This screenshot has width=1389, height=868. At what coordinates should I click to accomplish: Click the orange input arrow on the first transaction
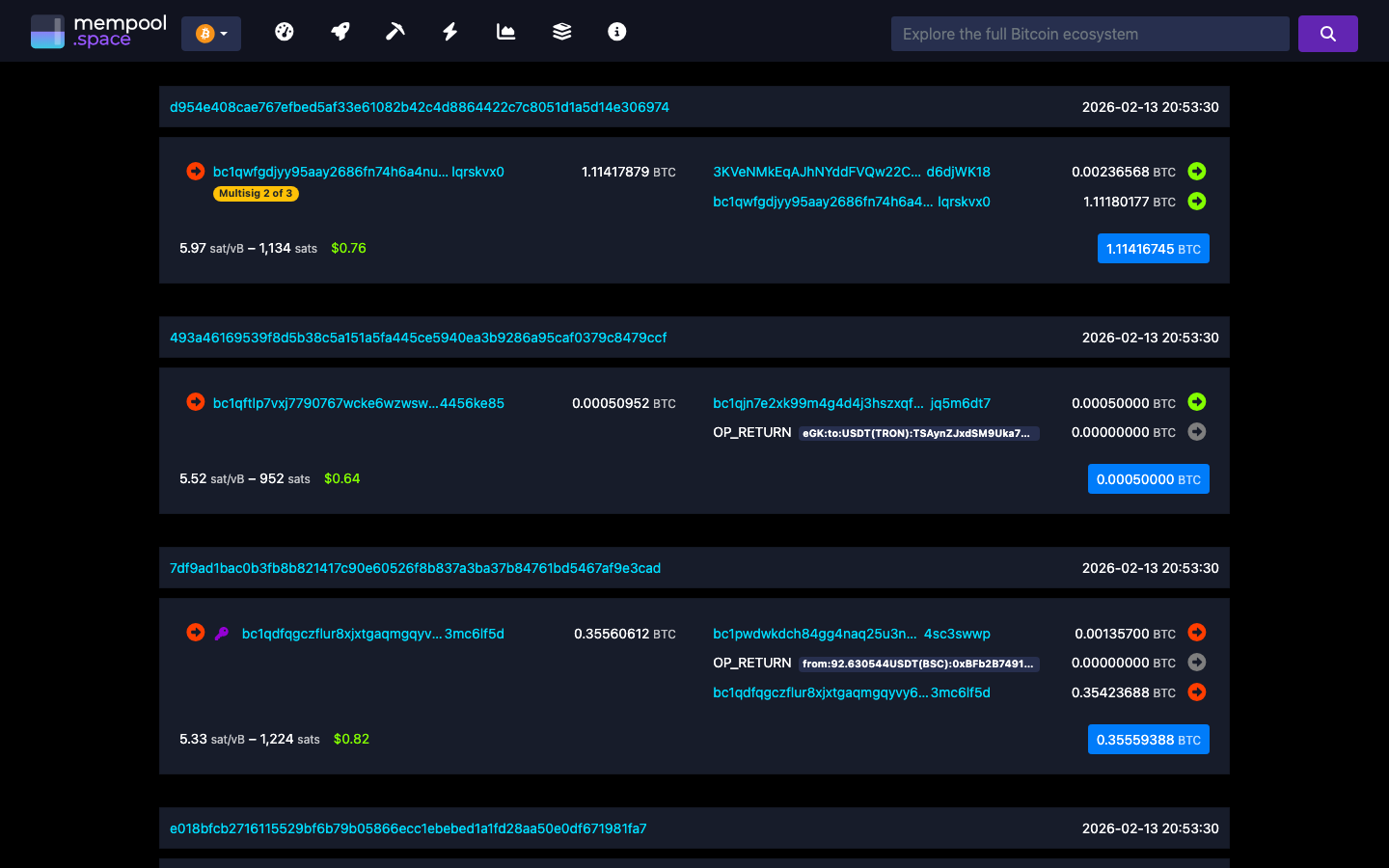point(195,171)
